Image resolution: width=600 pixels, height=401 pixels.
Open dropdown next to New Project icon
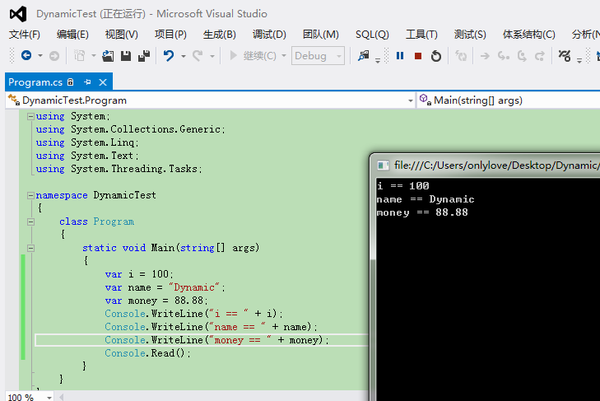pos(93,56)
